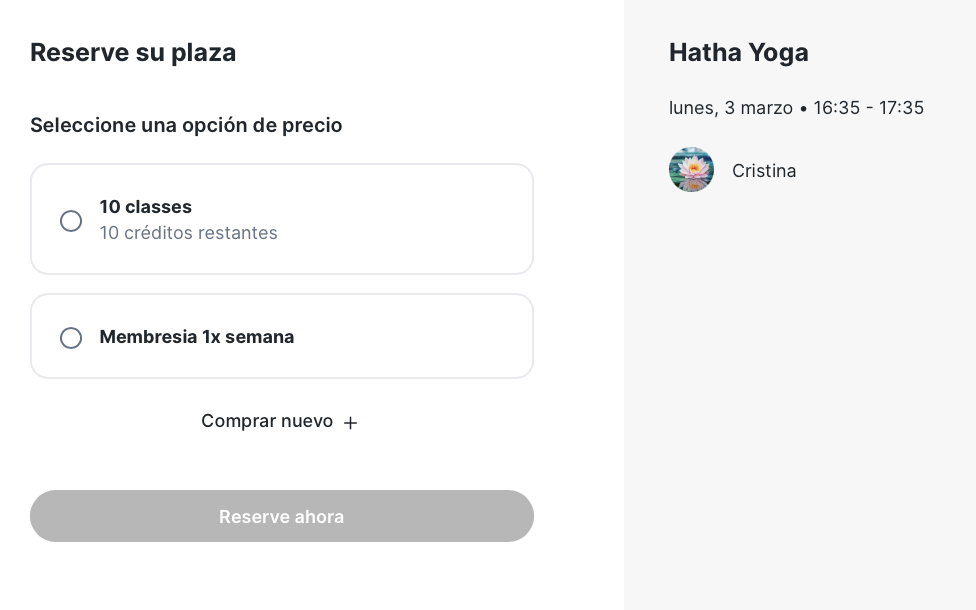Click the Reserve su plaza heading
This screenshot has width=976, height=610.
[x=133, y=52]
